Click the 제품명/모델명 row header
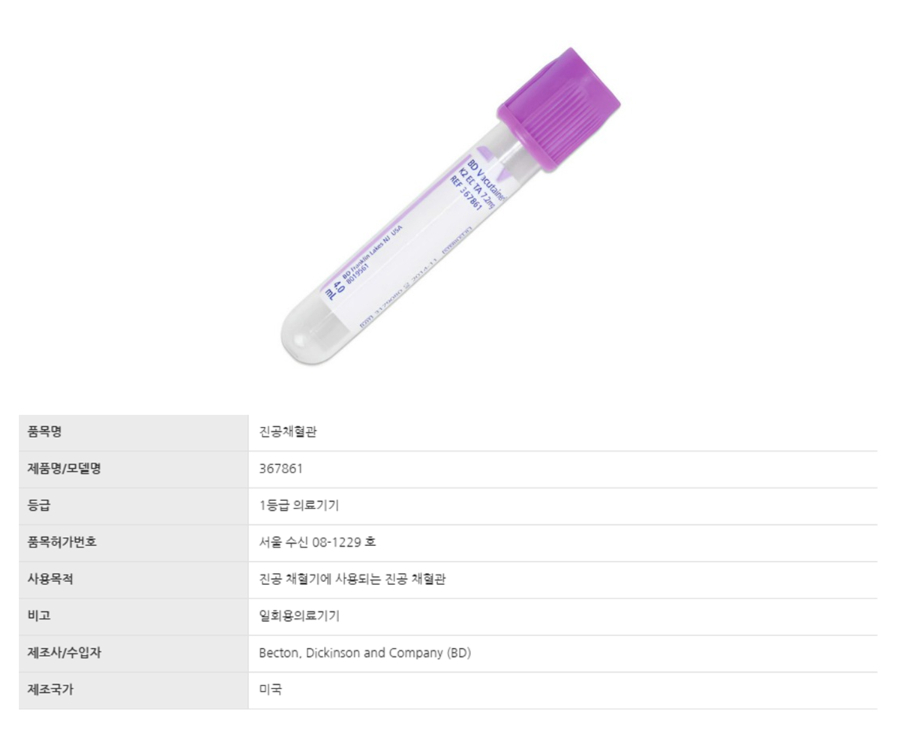900x750 pixels. pos(64,468)
